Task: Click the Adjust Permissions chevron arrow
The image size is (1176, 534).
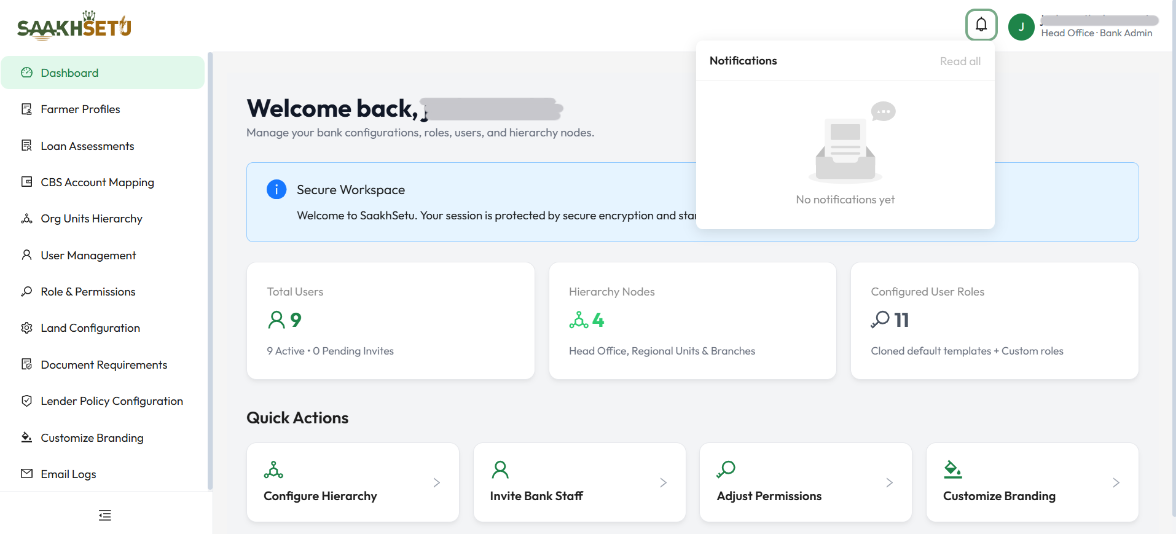Action: click(x=890, y=483)
